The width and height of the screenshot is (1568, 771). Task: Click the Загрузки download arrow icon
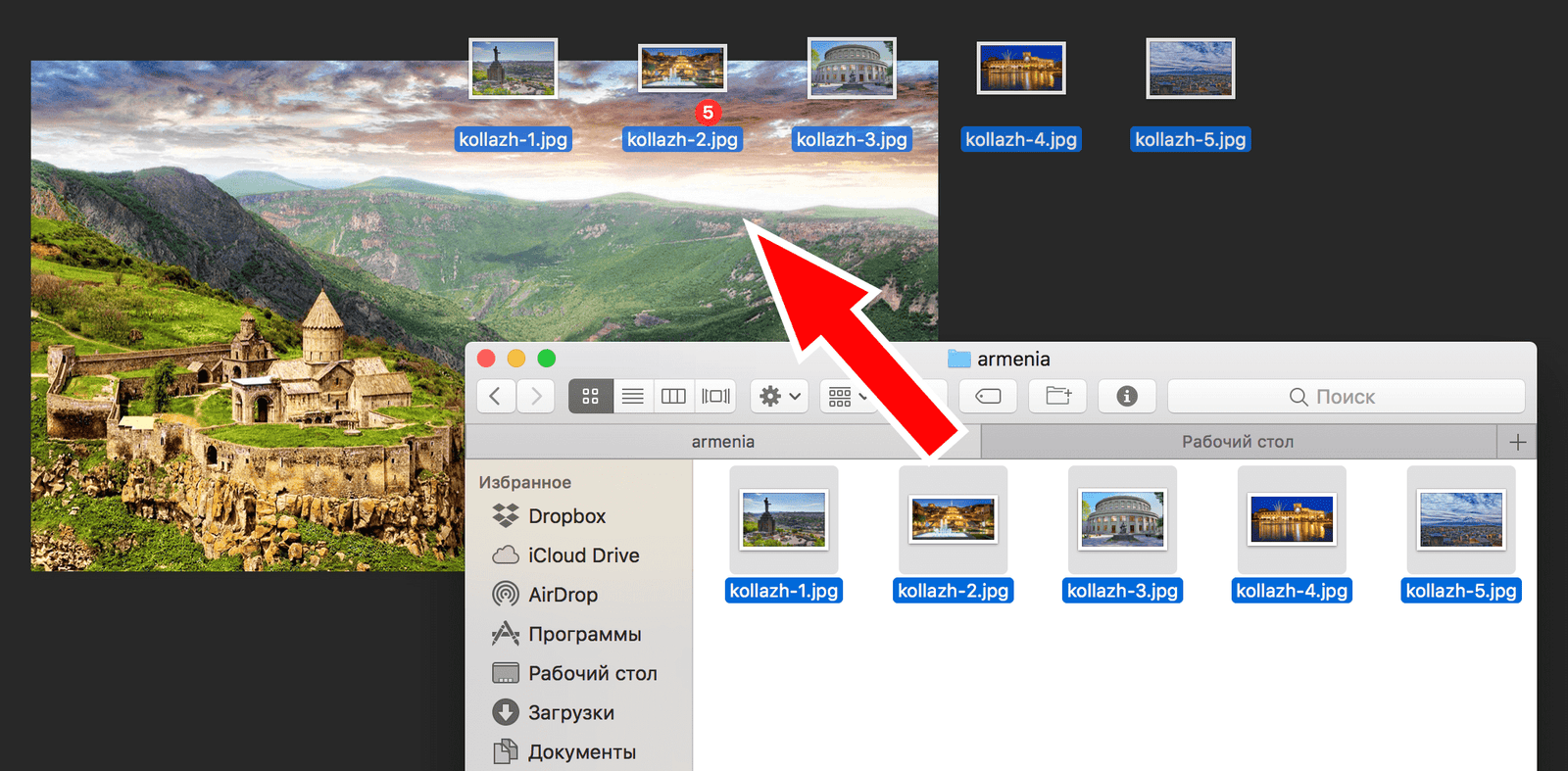click(506, 712)
